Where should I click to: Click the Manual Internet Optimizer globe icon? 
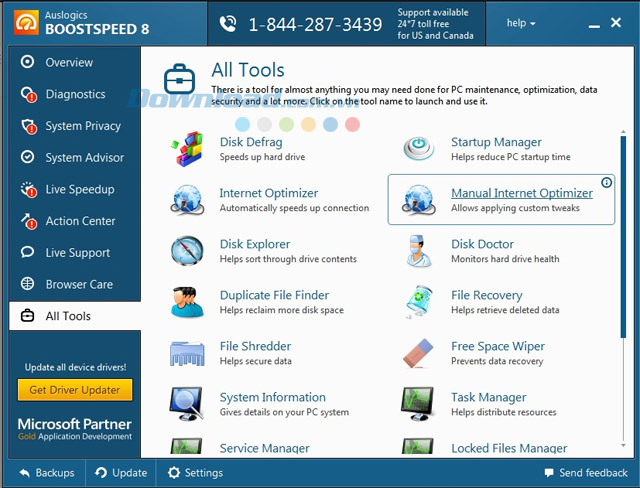tap(418, 200)
